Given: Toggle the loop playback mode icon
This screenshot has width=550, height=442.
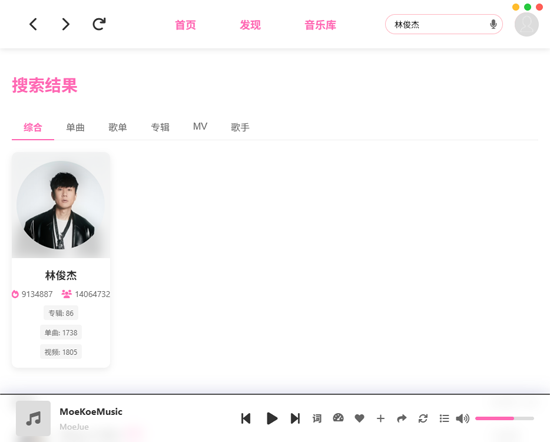Looking at the screenshot, I should tap(423, 418).
